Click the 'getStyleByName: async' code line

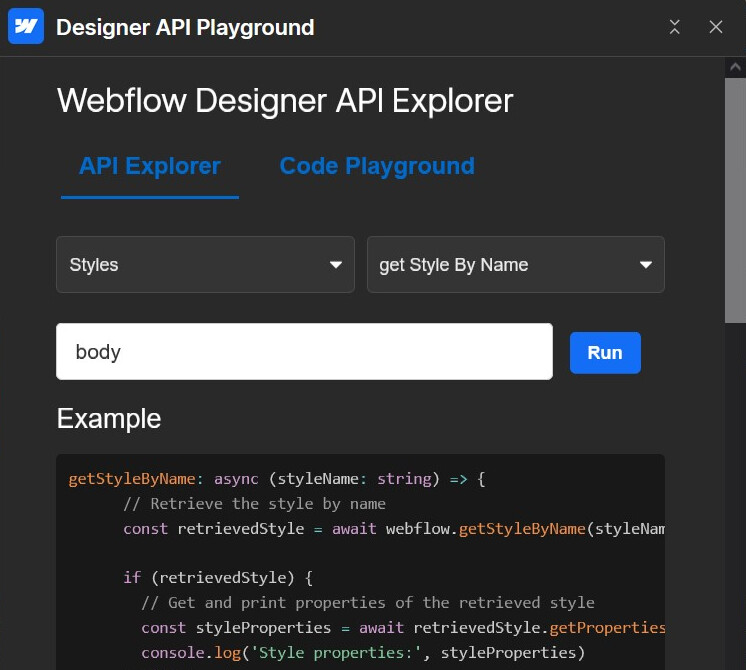click(277, 479)
